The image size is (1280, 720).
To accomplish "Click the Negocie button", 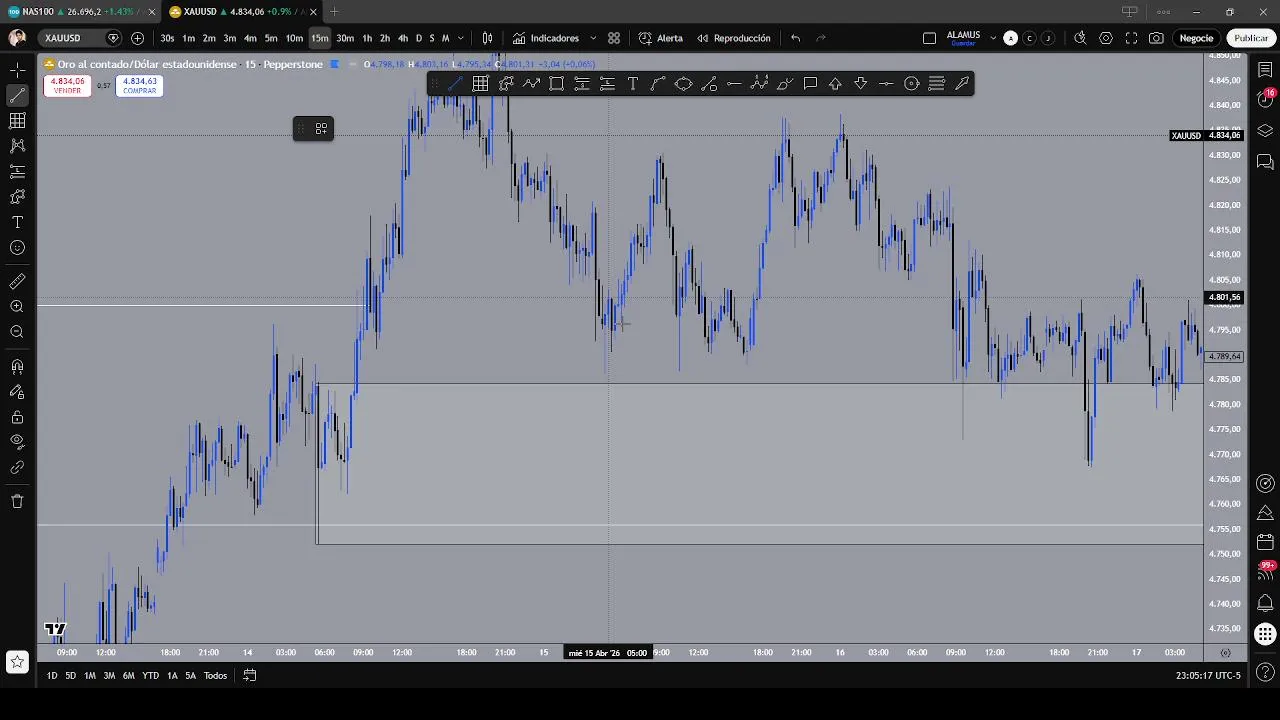I will coord(1196,38).
